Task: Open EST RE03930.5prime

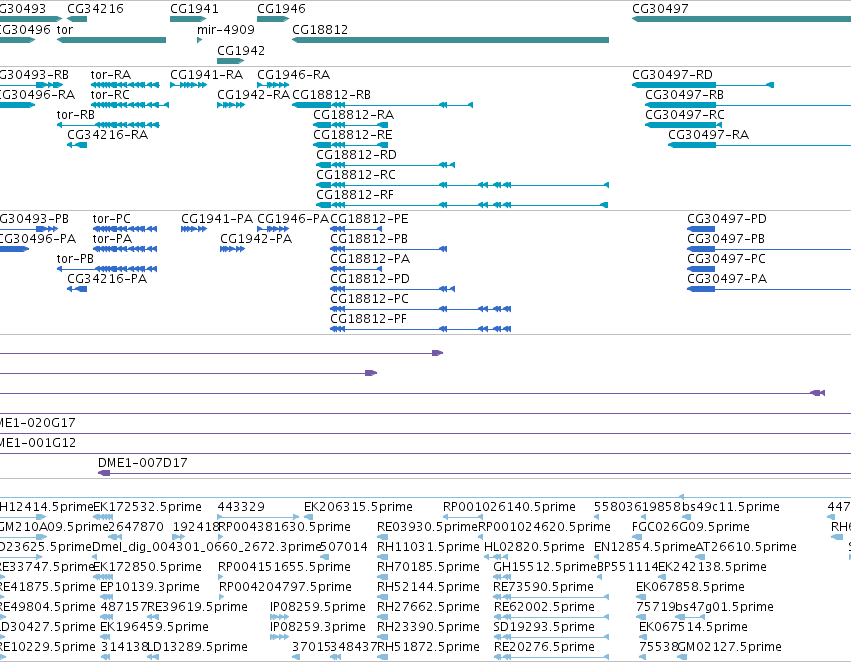Action: point(383,537)
